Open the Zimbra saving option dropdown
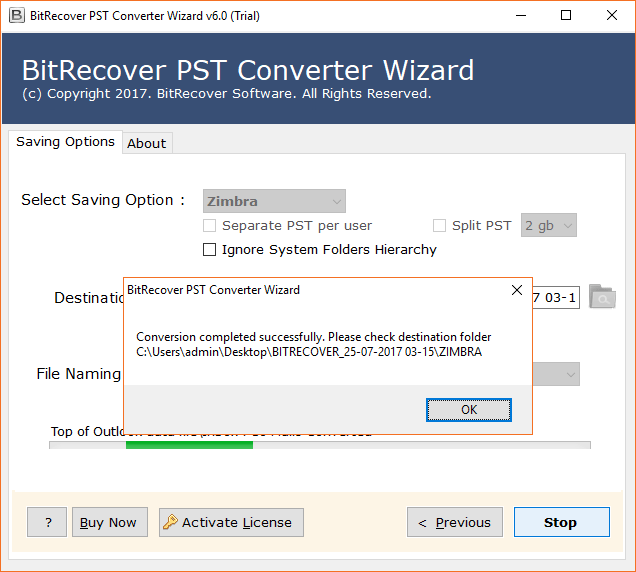 [x=274, y=201]
